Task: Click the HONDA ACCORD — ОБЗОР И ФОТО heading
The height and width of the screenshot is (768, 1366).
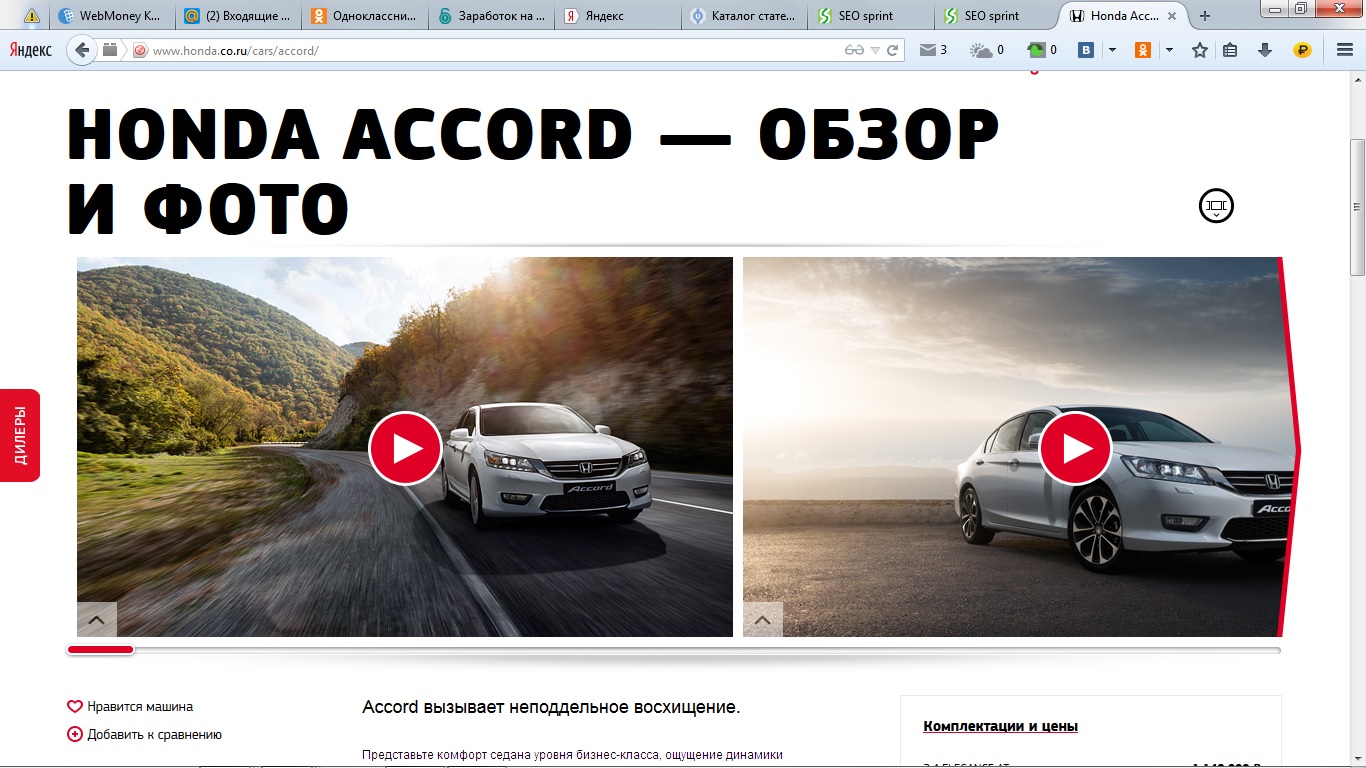Action: pos(534,170)
